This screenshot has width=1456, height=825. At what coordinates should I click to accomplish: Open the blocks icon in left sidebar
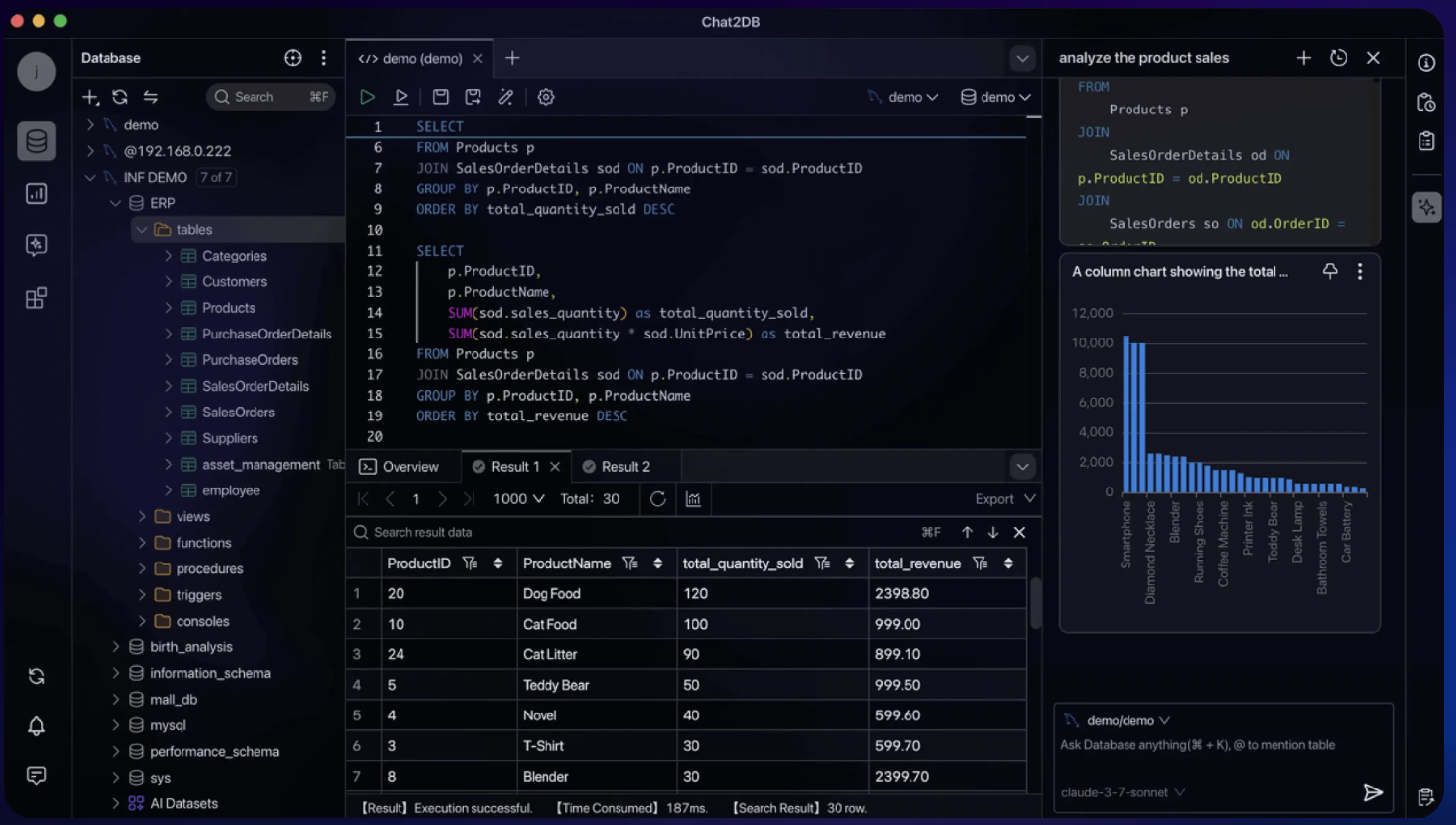[36, 298]
